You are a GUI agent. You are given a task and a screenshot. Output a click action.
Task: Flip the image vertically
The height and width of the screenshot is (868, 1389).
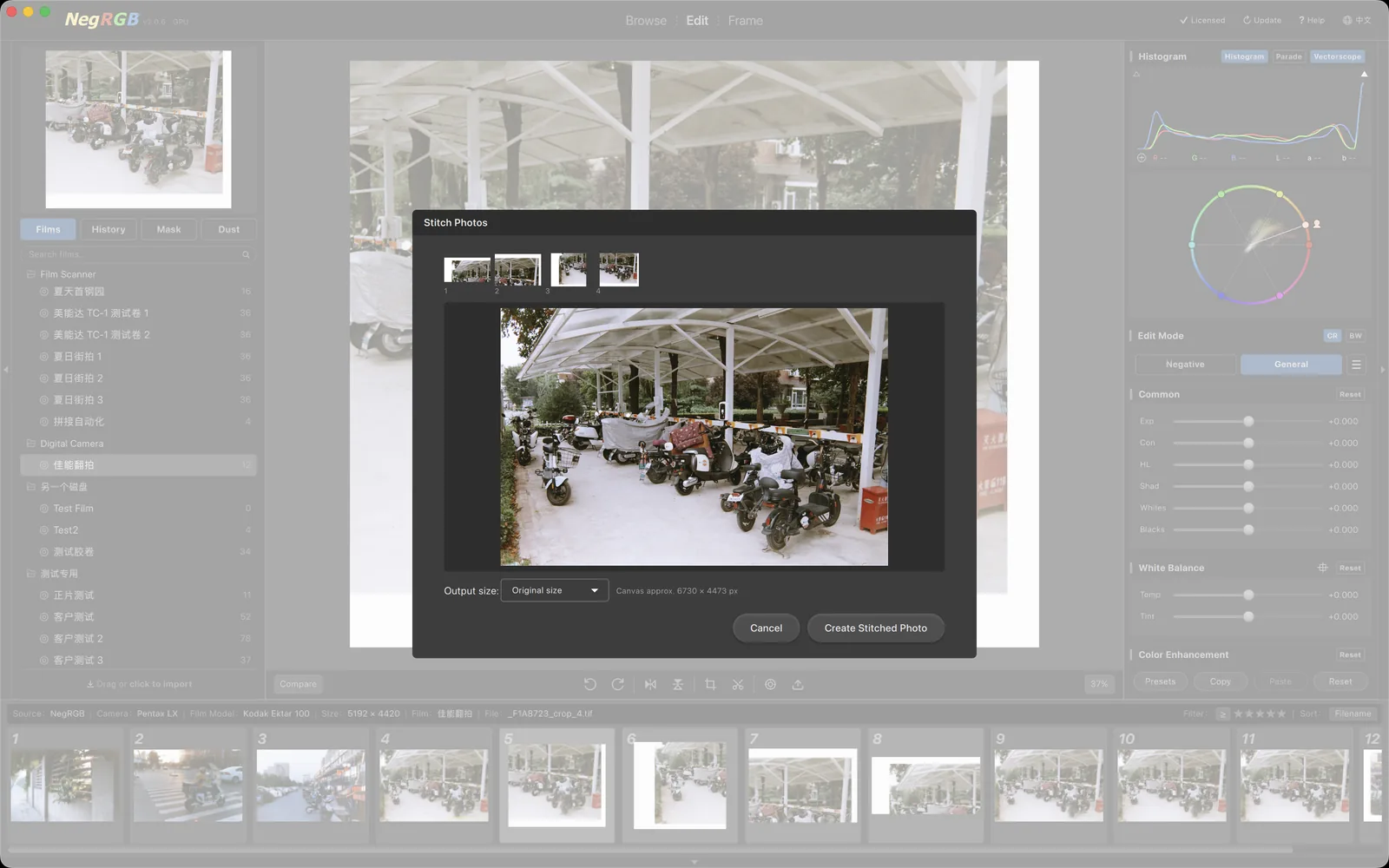[x=678, y=684]
